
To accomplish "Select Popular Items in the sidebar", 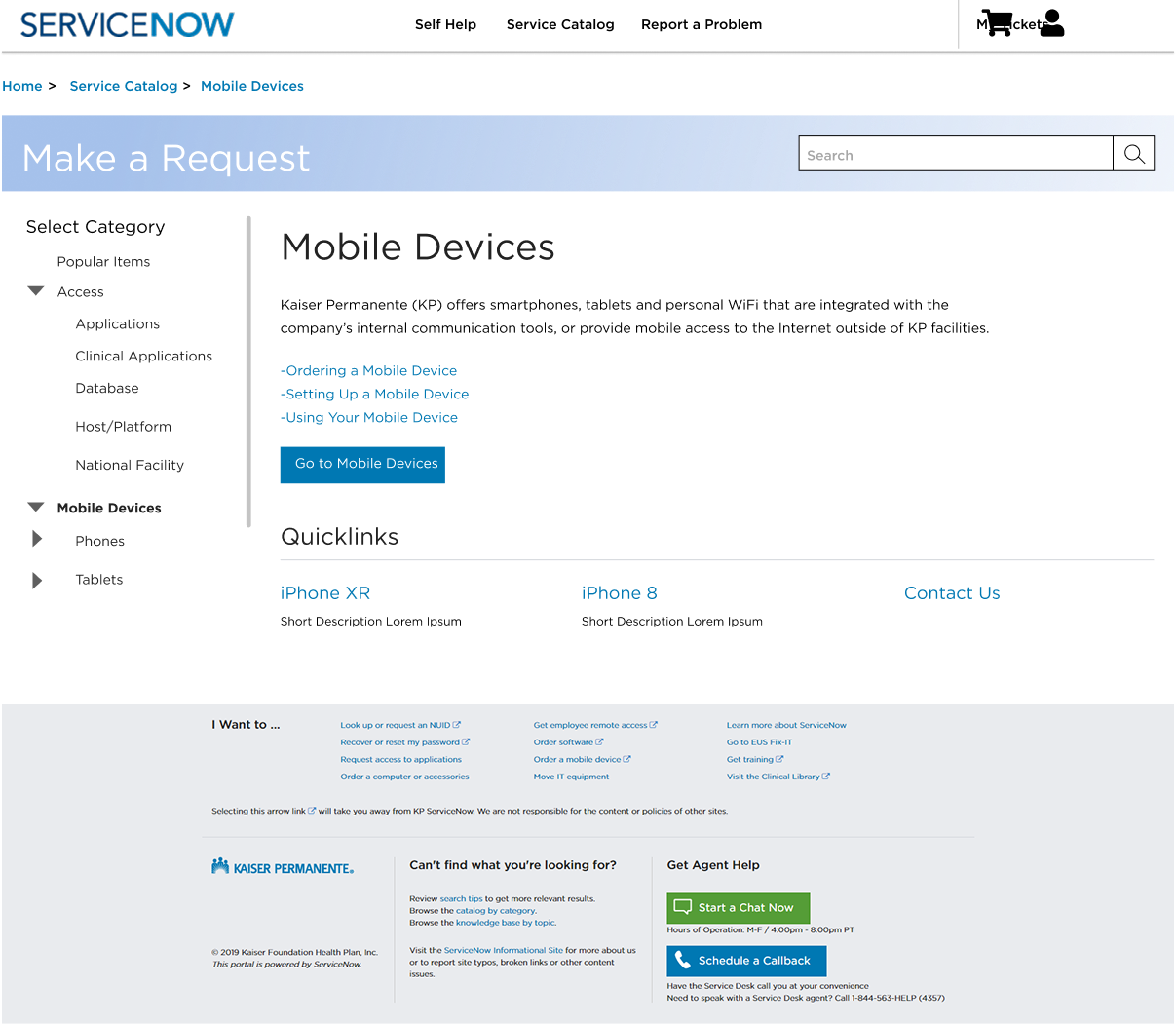I will pyautogui.click(x=103, y=262).
